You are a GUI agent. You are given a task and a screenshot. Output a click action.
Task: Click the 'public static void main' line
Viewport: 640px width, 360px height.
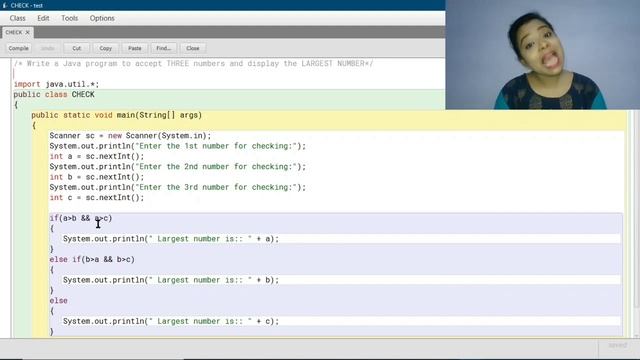117,115
